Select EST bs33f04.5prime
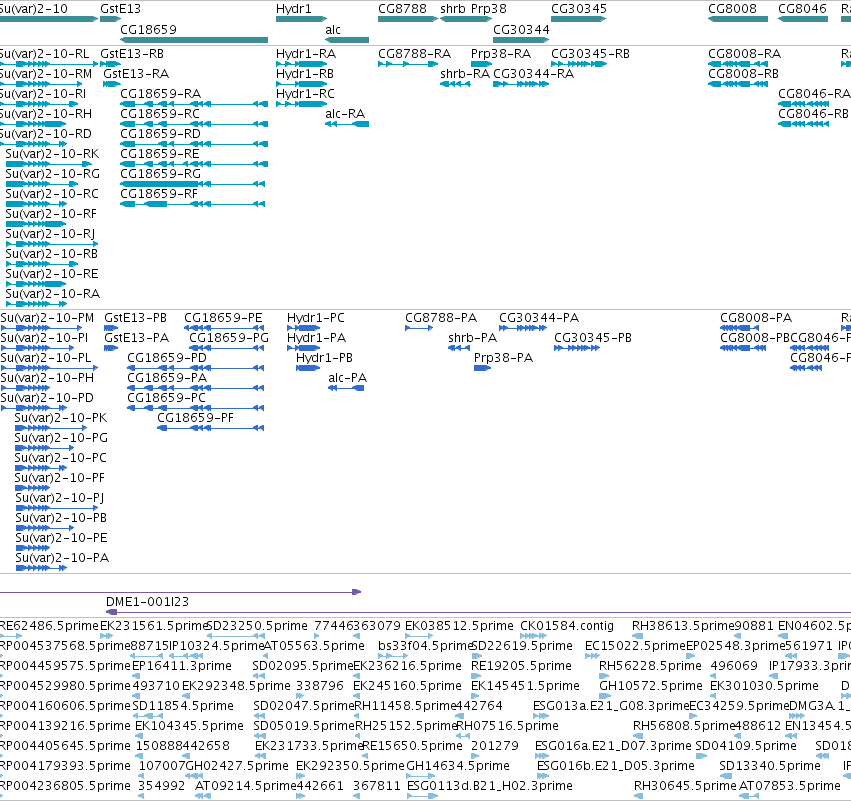Viewport: 851px width, 801px height. pos(426,646)
